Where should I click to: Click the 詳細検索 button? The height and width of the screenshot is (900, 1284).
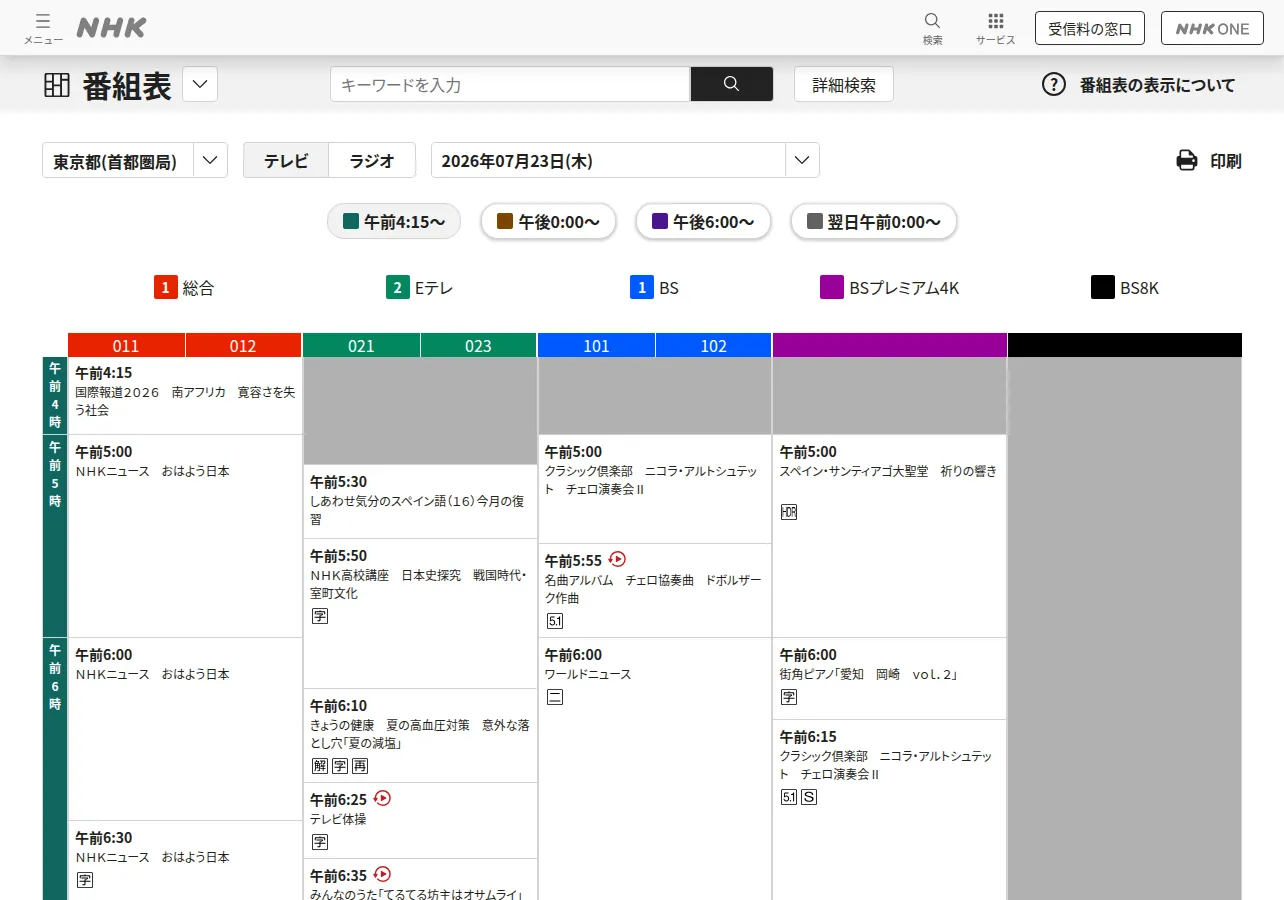point(844,84)
